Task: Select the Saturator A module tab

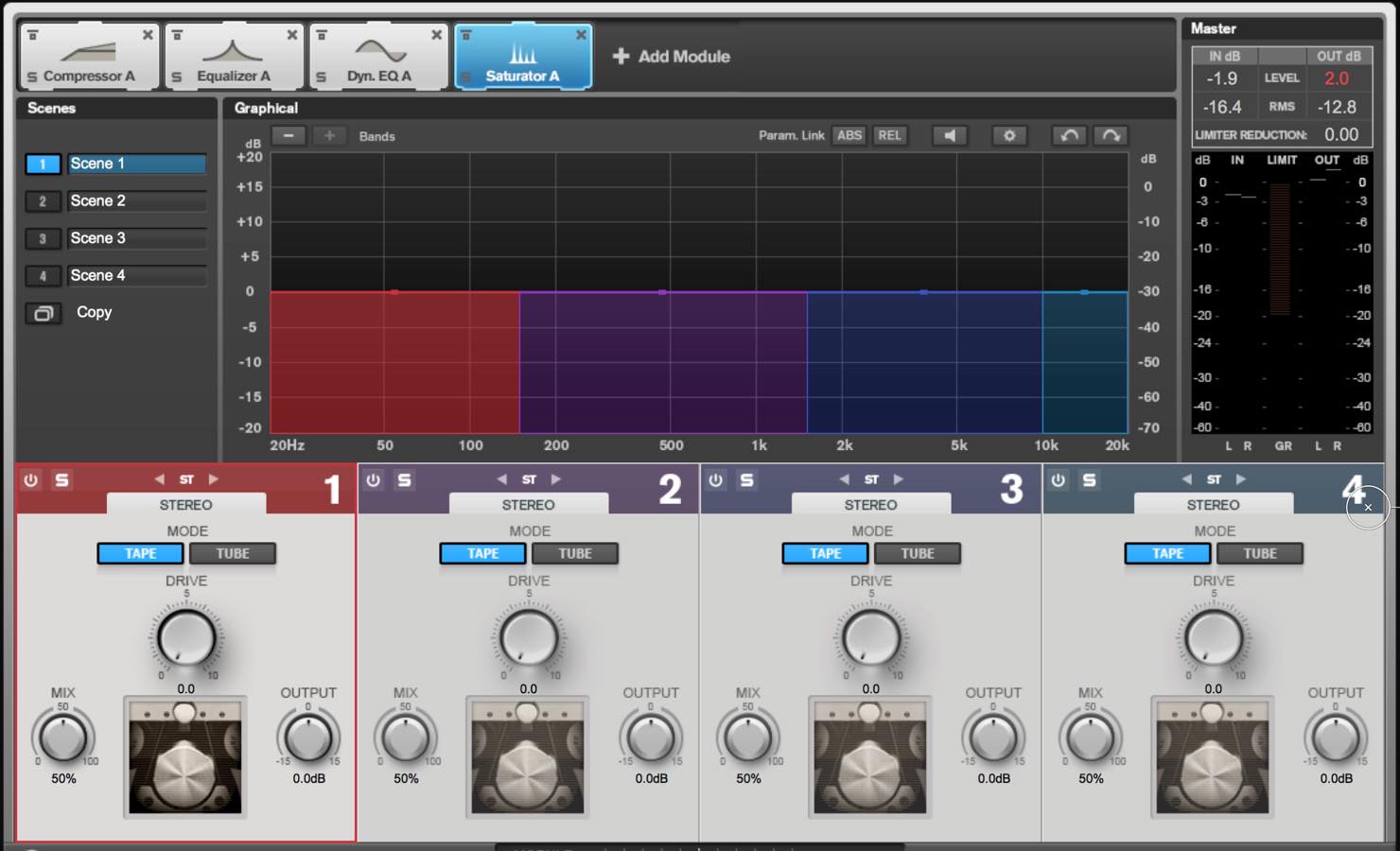Action: (523, 57)
